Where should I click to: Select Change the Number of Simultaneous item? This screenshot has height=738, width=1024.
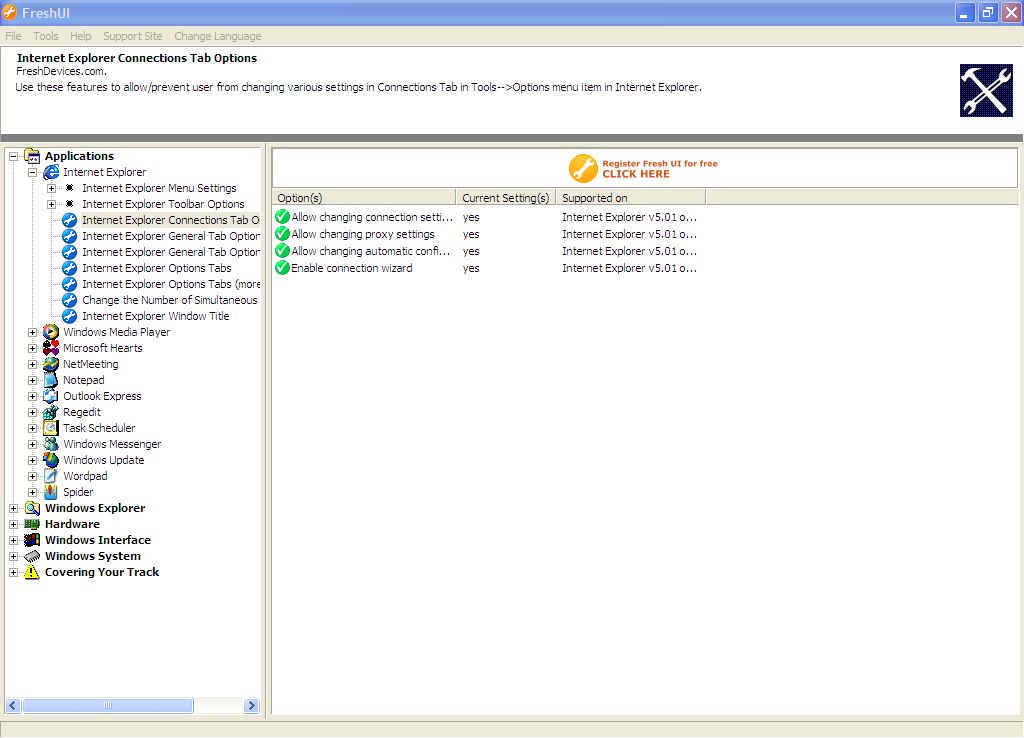(x=170, y=300)
